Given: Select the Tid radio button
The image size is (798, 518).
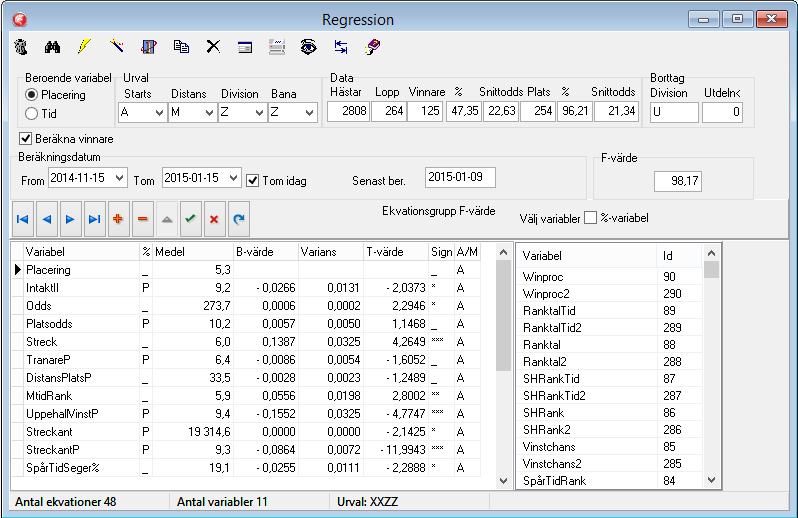Looking at the screenshot, I should [32, 113].
